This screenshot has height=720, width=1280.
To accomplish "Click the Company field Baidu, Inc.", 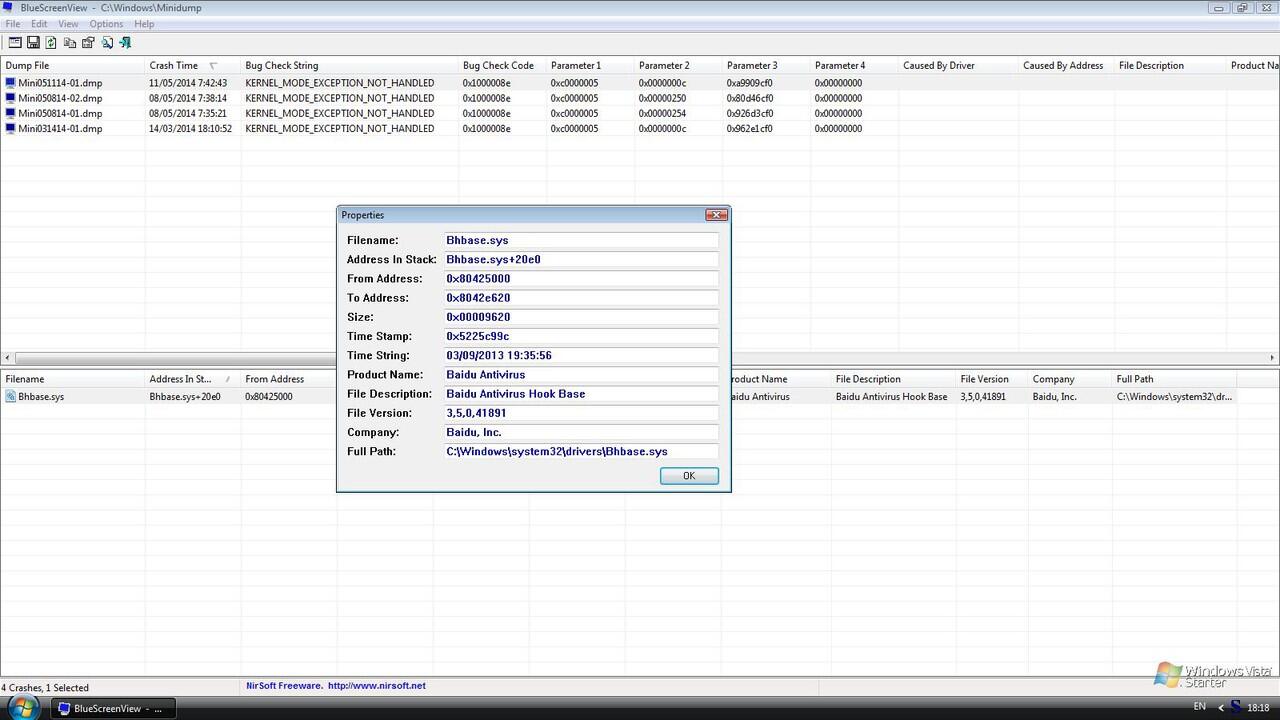I will click(581, 432).
